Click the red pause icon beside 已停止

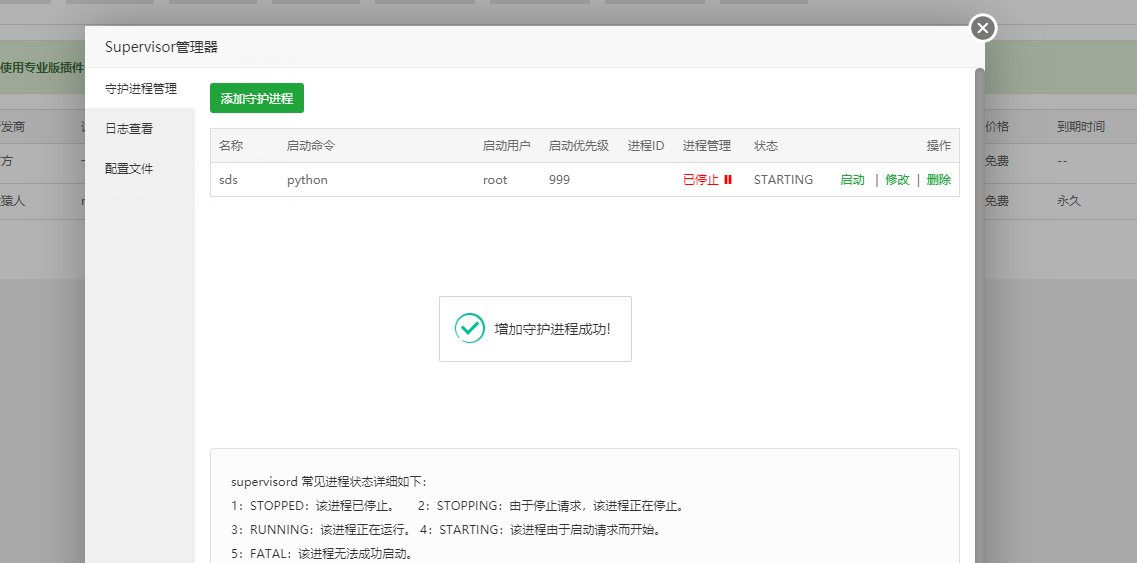pos(727,180)
